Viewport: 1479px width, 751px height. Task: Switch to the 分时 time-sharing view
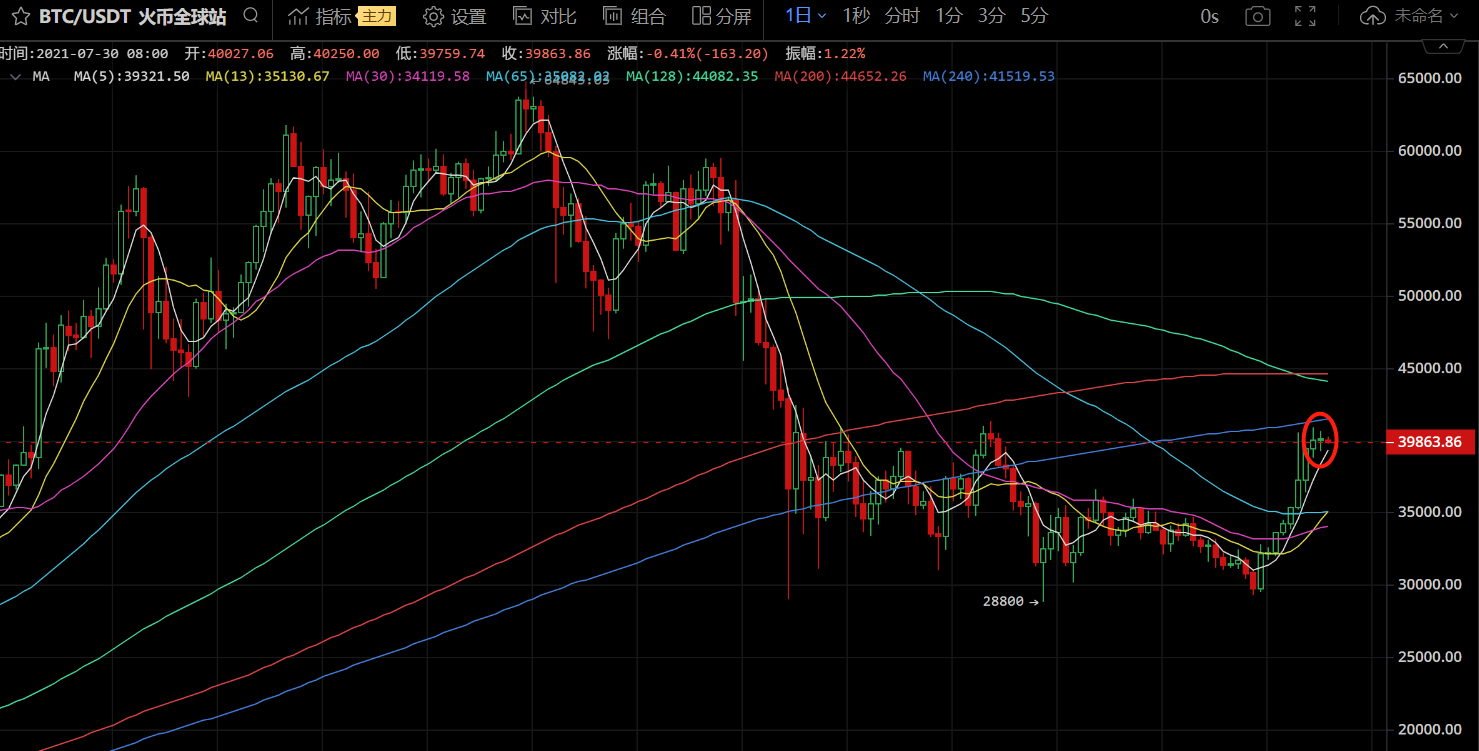[902, 15]
